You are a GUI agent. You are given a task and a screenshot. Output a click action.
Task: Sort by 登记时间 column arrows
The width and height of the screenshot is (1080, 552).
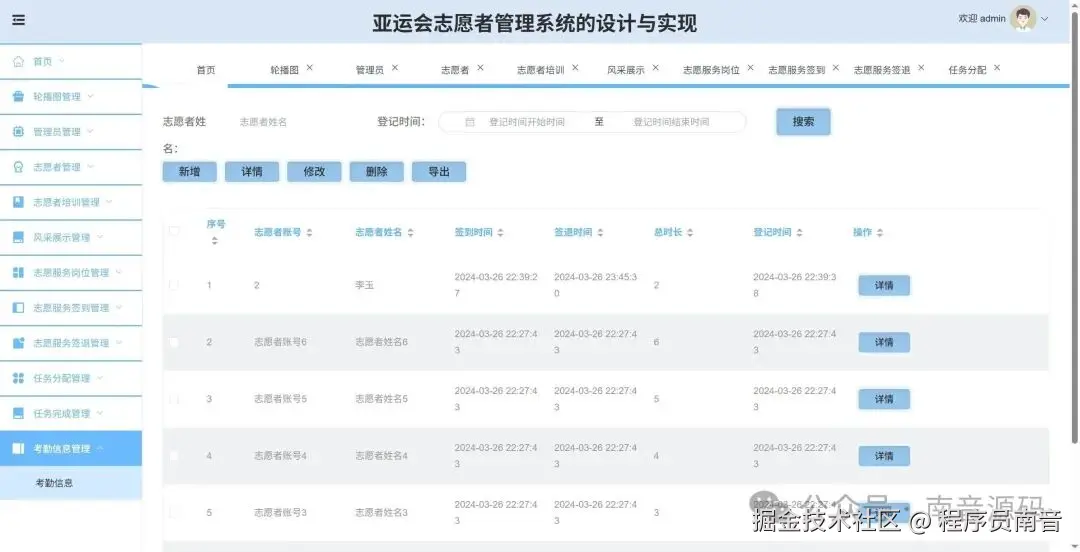coord(800,233)
